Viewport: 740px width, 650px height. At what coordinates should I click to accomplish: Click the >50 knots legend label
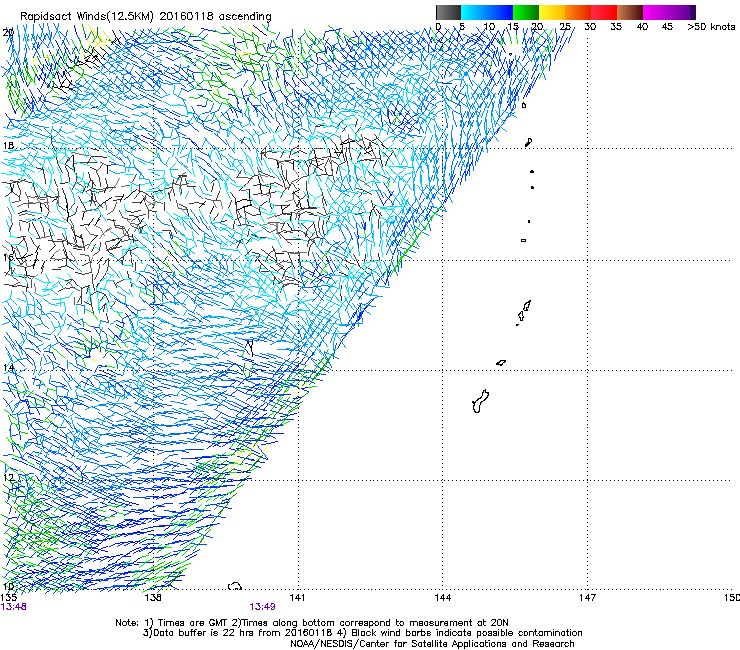pyautogui.click(x=711, y=27)
